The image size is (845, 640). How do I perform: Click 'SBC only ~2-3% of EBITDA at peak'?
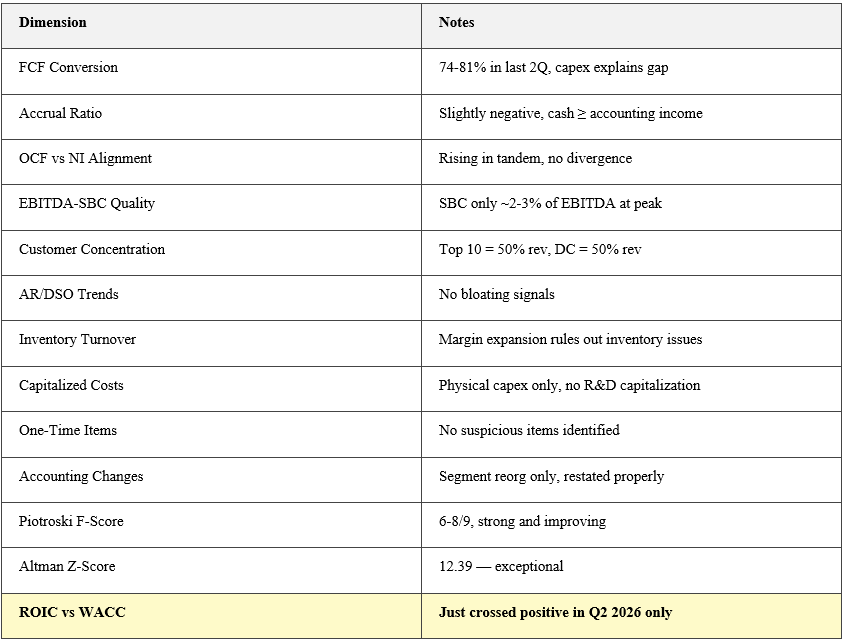[550, 203]
